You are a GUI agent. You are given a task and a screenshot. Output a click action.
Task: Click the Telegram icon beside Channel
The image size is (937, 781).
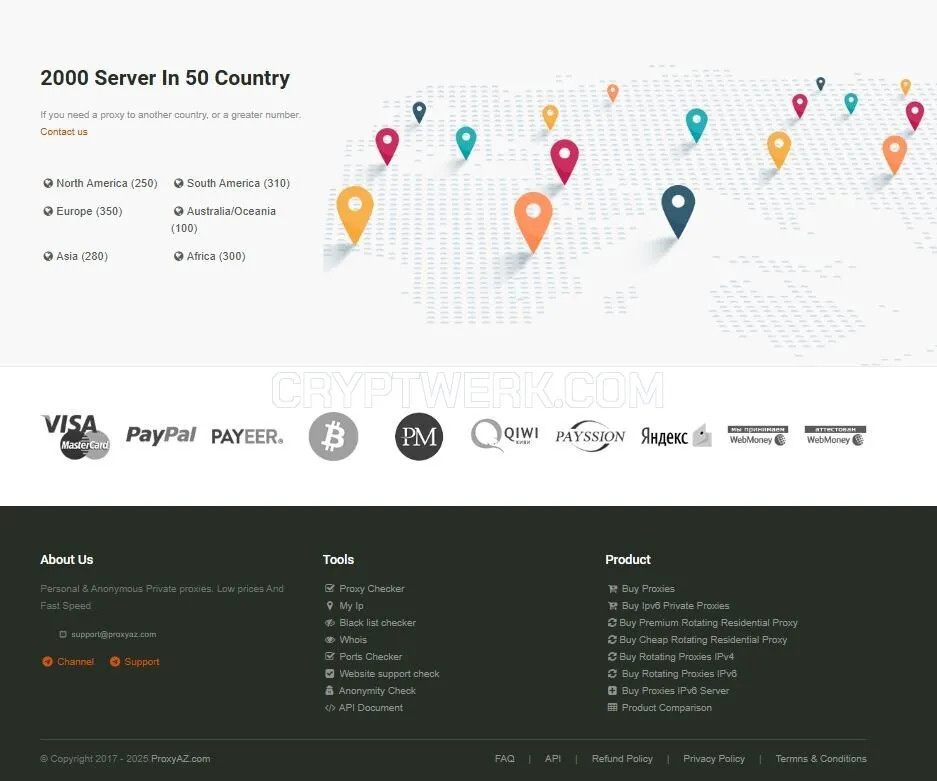pos(47,661)
